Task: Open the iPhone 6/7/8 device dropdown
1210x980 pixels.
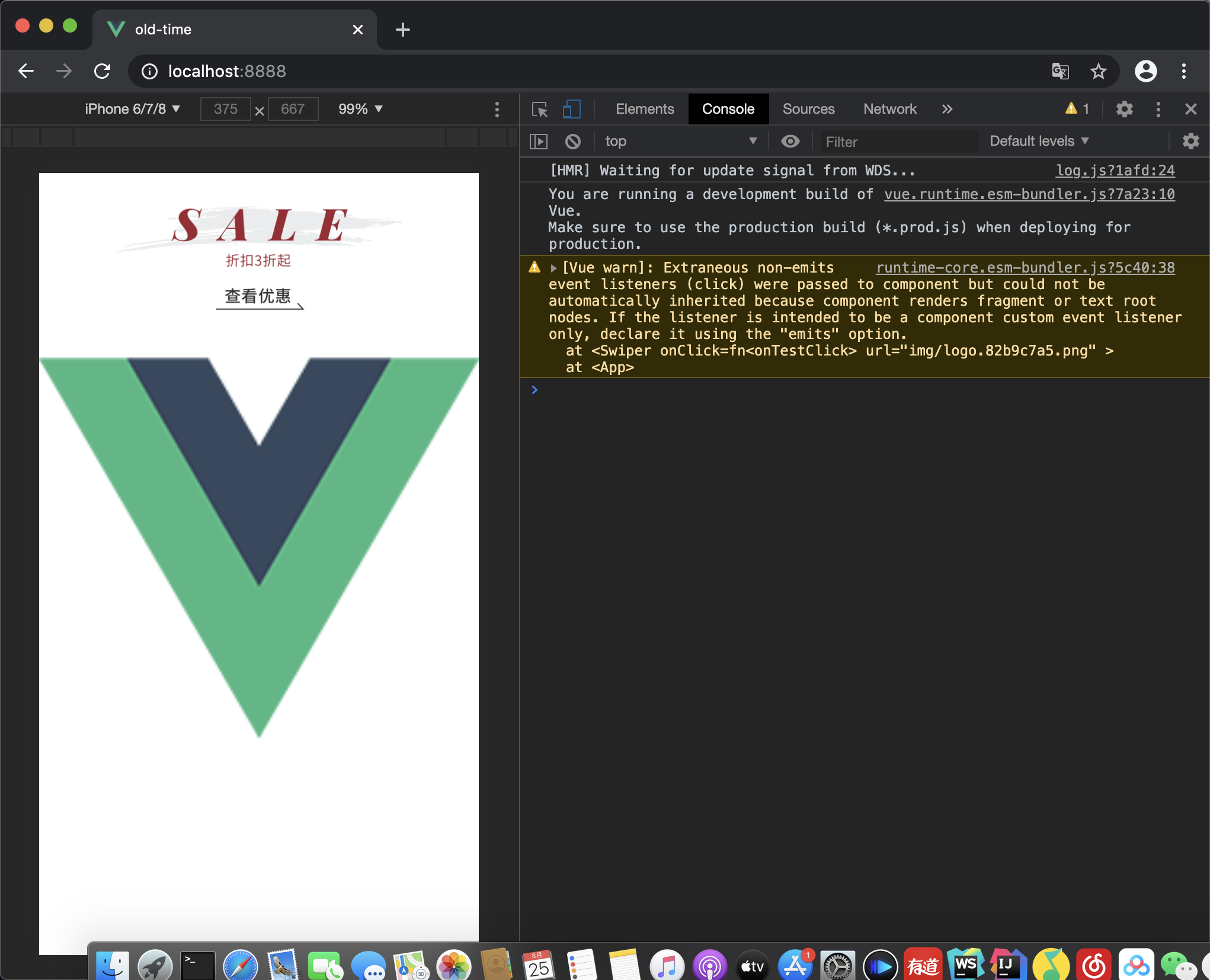Action: click(133, 109)
